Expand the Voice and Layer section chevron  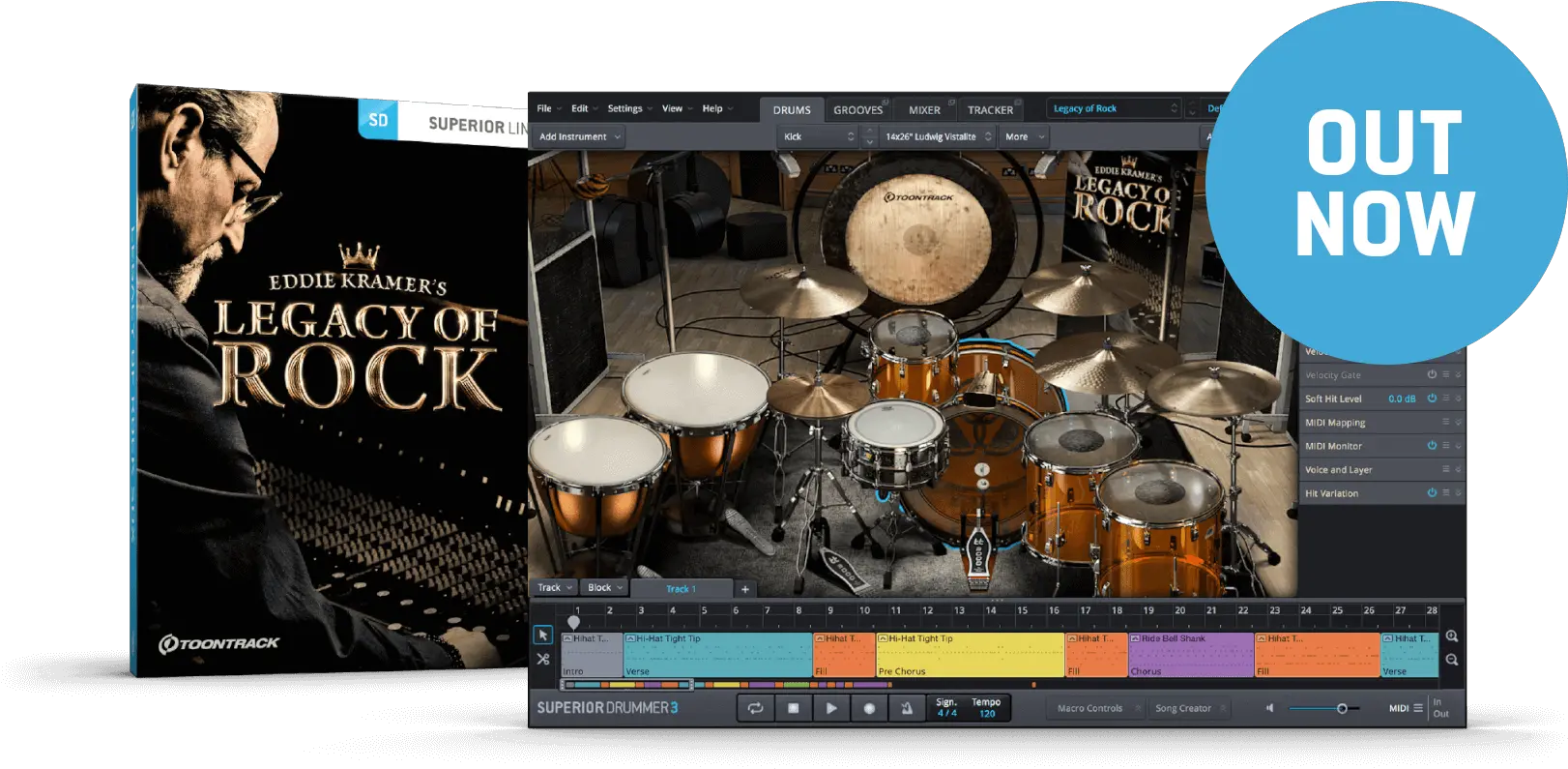click(x=1458, y=469)
